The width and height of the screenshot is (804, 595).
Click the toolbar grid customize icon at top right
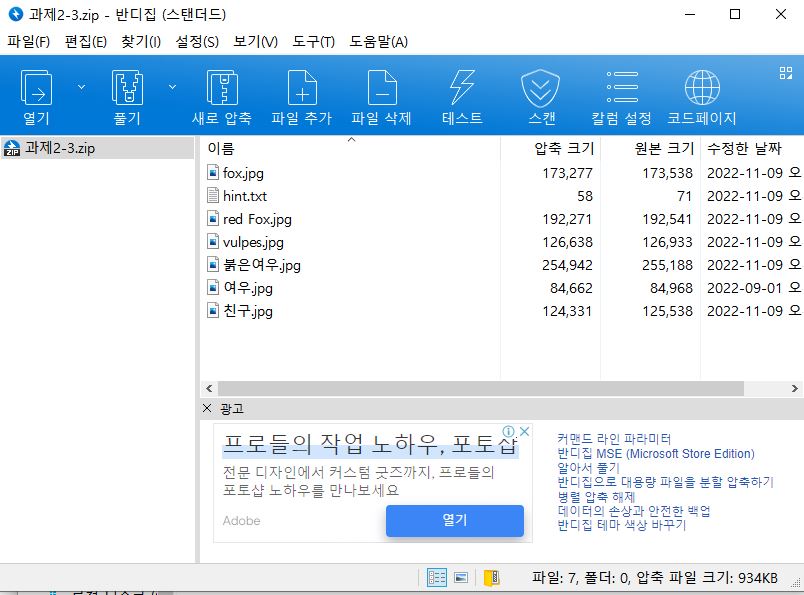pos(786,73)
